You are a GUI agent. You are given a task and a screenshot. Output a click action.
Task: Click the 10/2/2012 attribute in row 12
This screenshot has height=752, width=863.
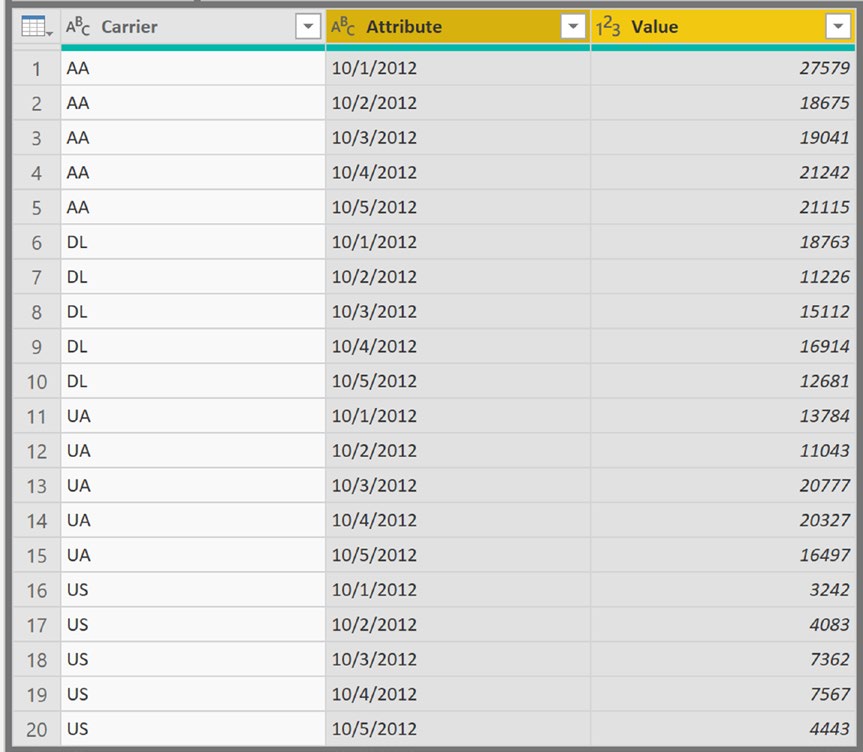[458, 451]
